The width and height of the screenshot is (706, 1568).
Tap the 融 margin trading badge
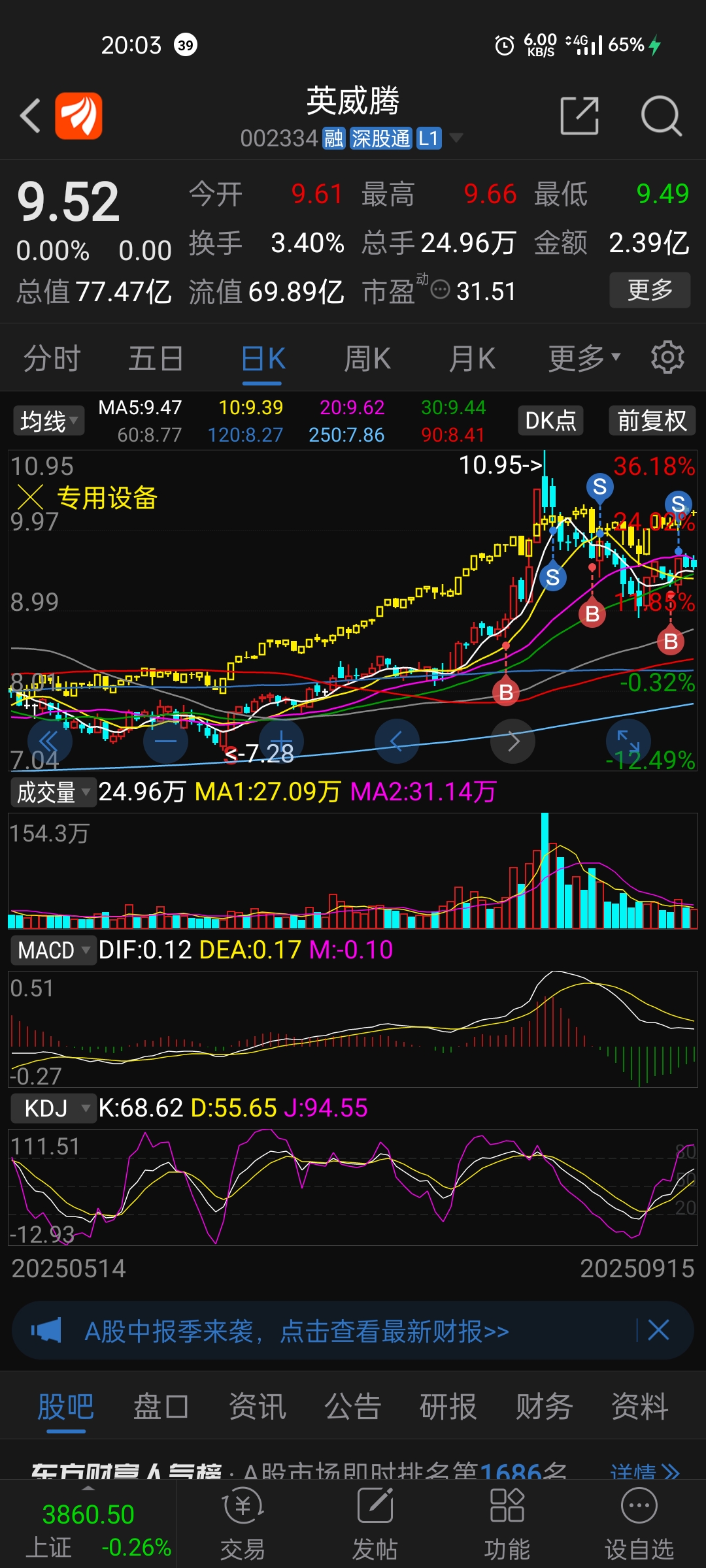(x=334, y=139)
